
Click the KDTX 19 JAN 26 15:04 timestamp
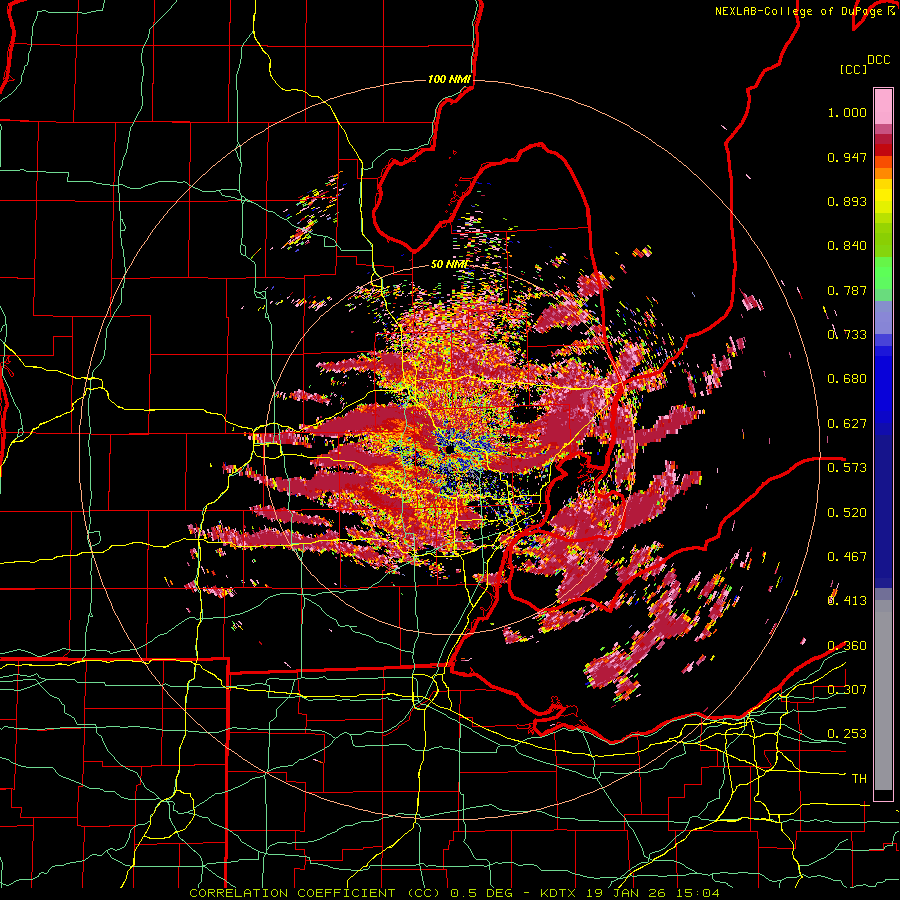pyautogui.click(x=630, y=893)
